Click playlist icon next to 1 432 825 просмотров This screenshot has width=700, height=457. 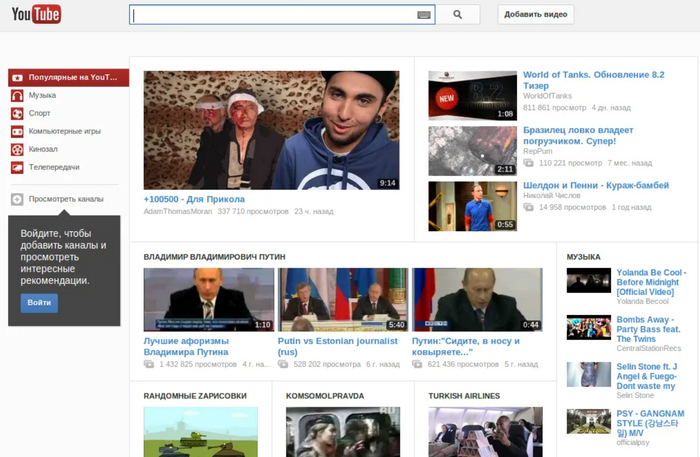pos(149,364)
